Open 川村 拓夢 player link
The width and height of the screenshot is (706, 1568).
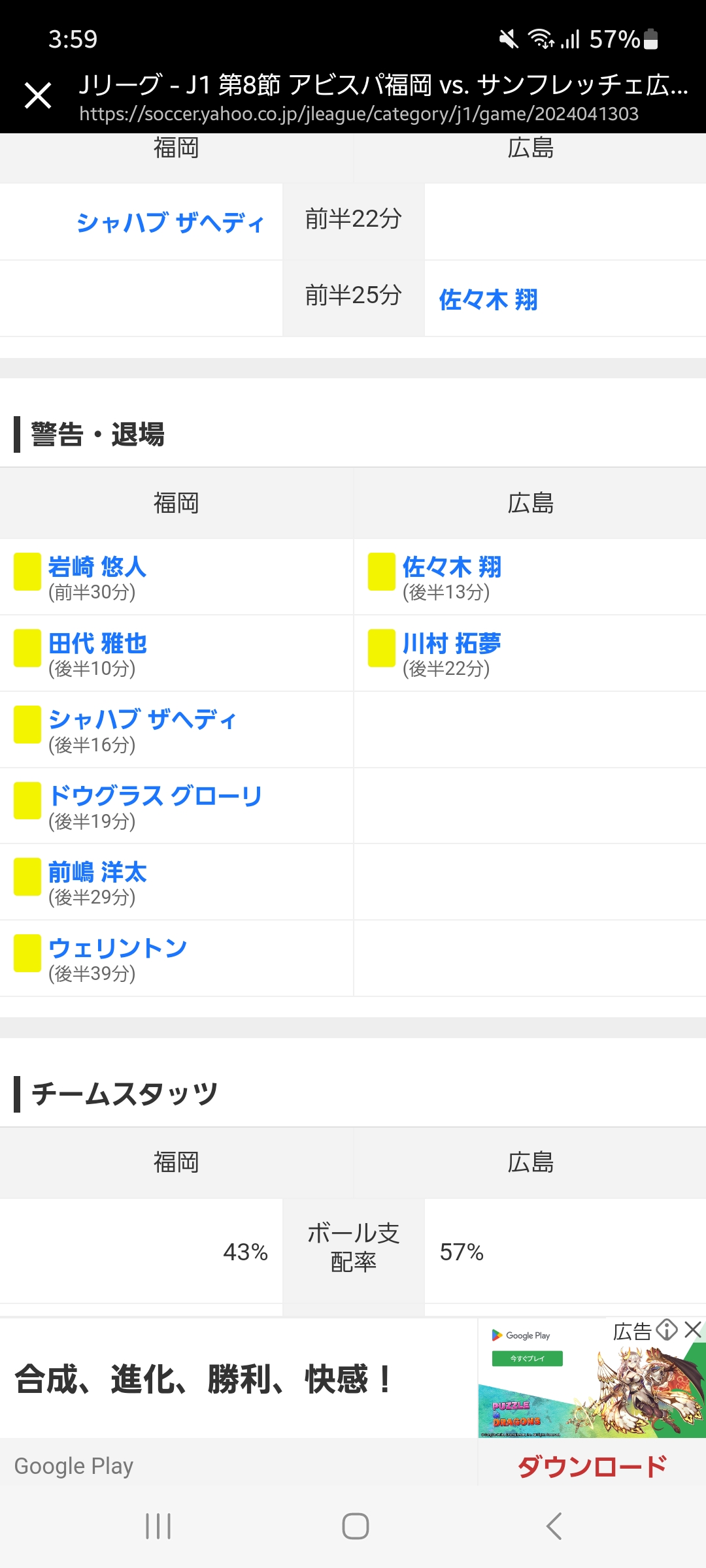pos(452,643)
